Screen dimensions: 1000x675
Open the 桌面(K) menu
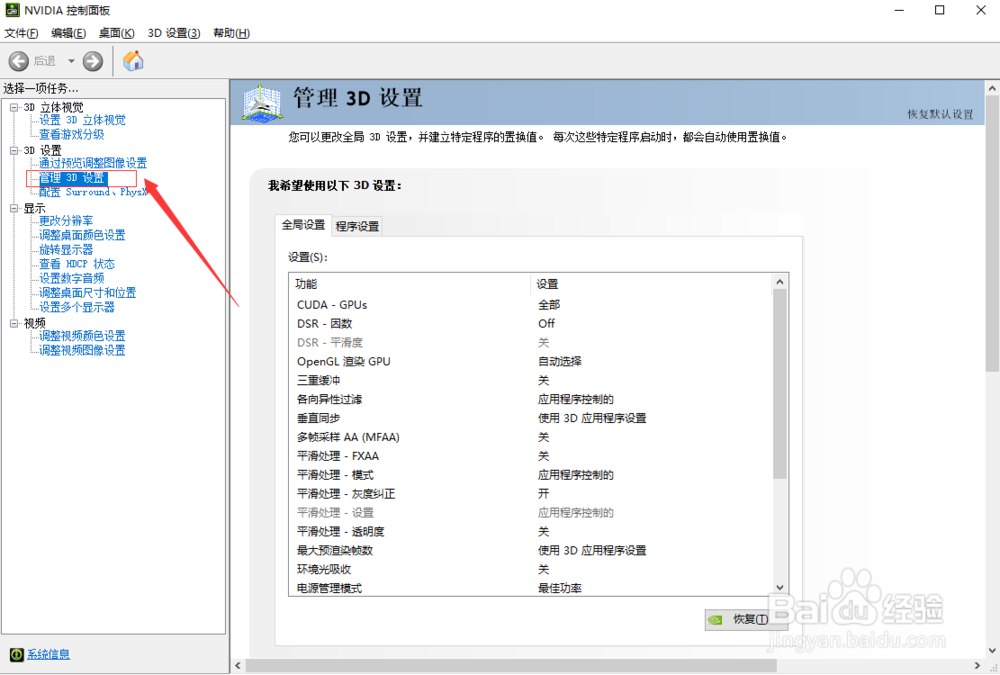tap(117, 33)
